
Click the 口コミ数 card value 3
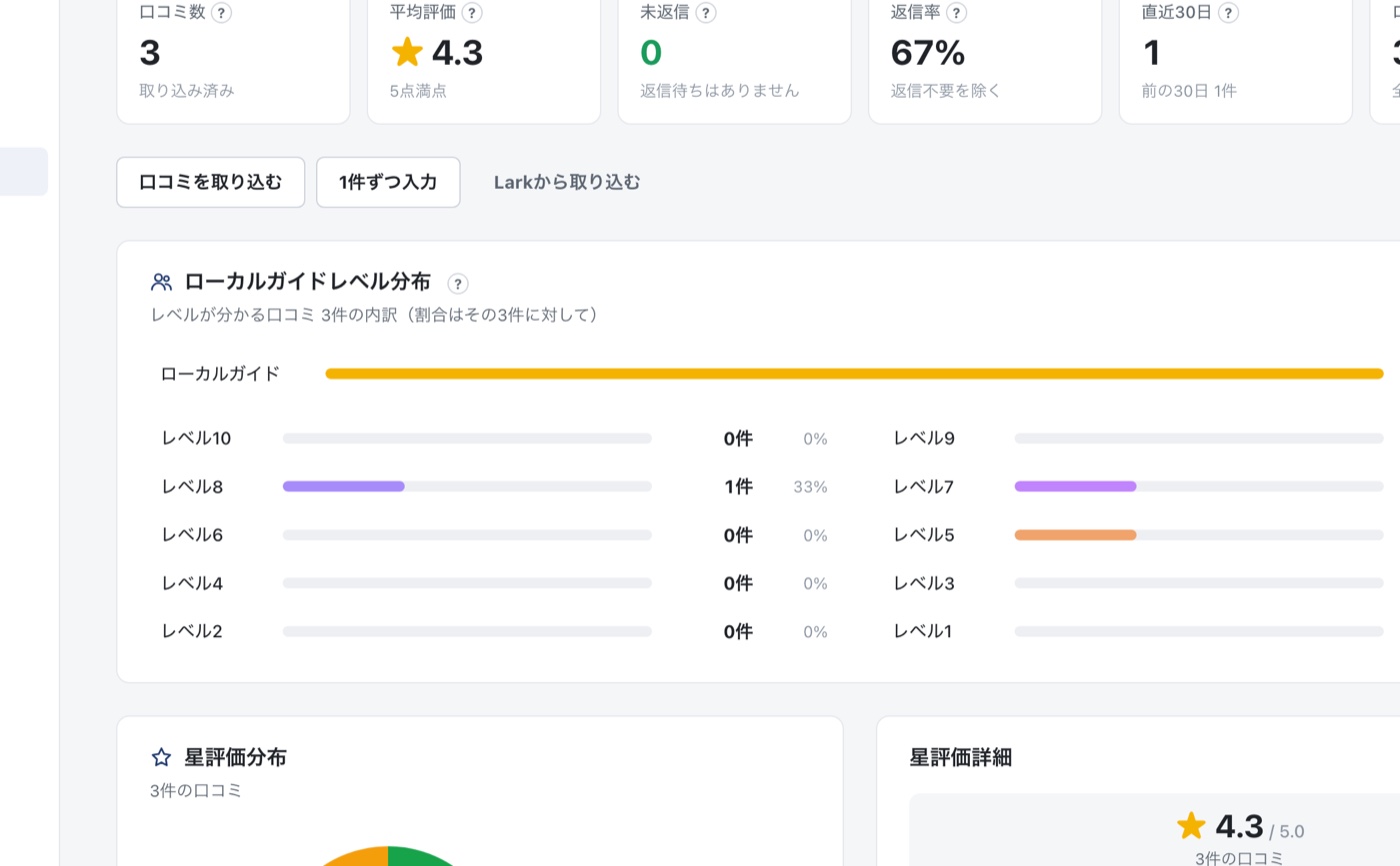[150, 52]
